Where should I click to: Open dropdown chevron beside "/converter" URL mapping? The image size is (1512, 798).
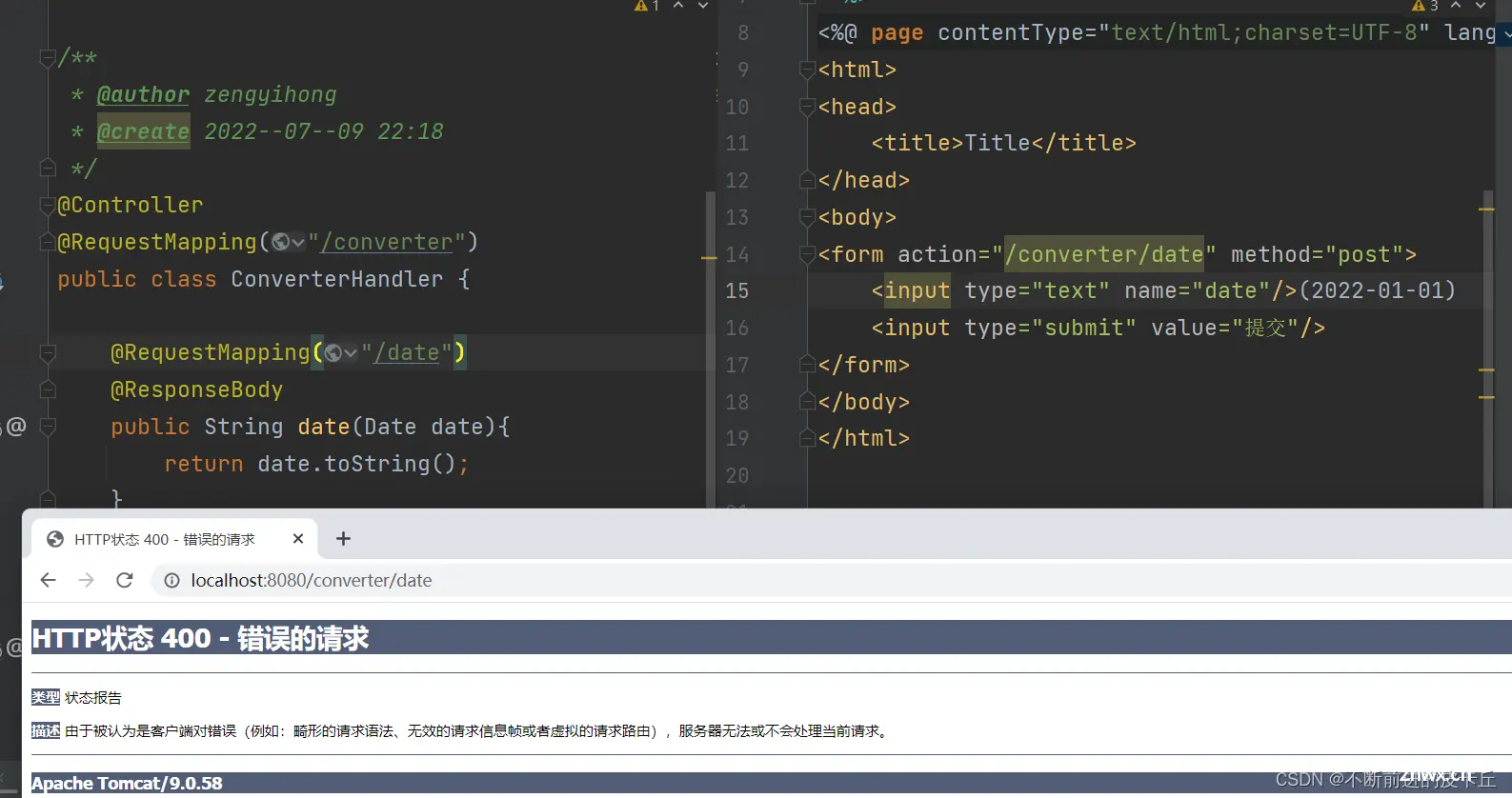[x=298, y=243]
